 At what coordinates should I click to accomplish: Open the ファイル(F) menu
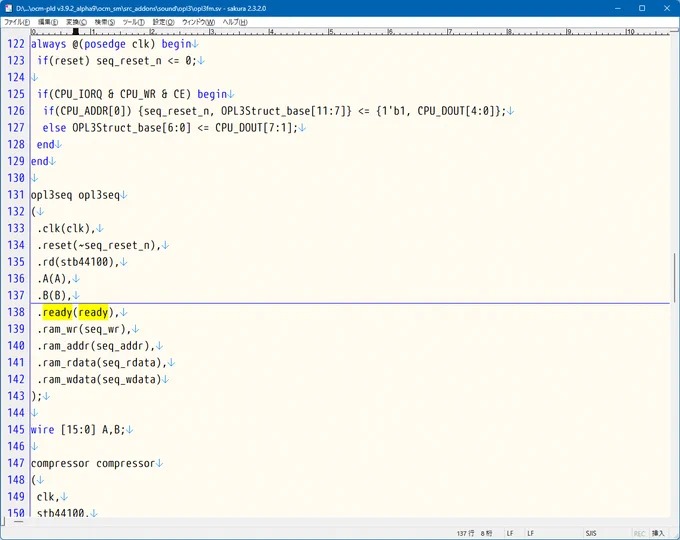point(17,22)
